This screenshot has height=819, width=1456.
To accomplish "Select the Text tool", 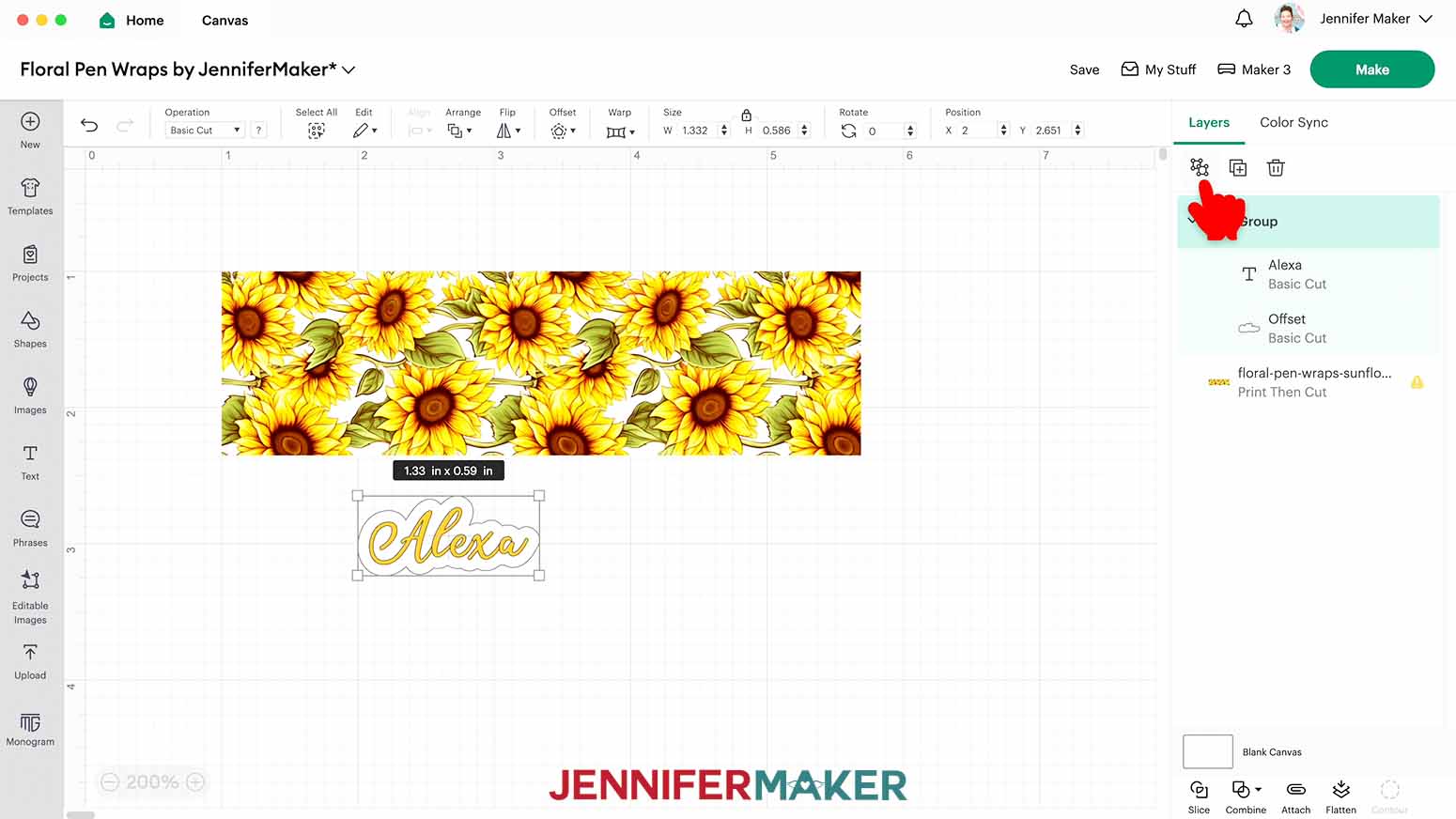I will [x=30, y=463].
